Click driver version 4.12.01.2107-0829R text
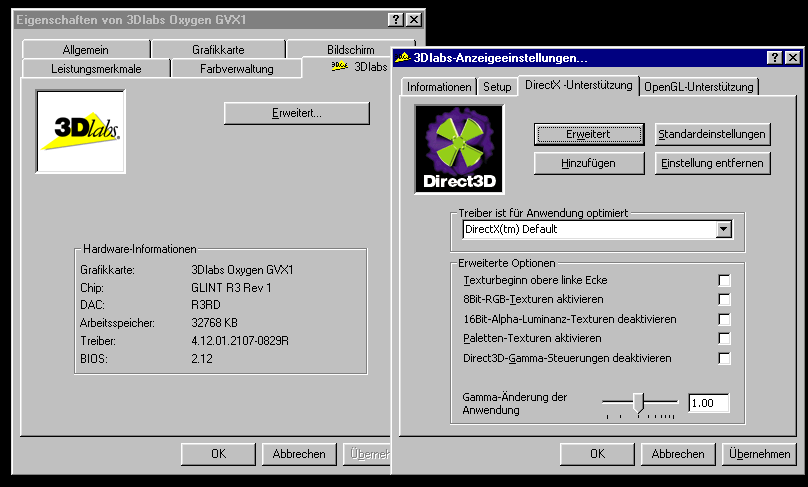 (240, 341)
